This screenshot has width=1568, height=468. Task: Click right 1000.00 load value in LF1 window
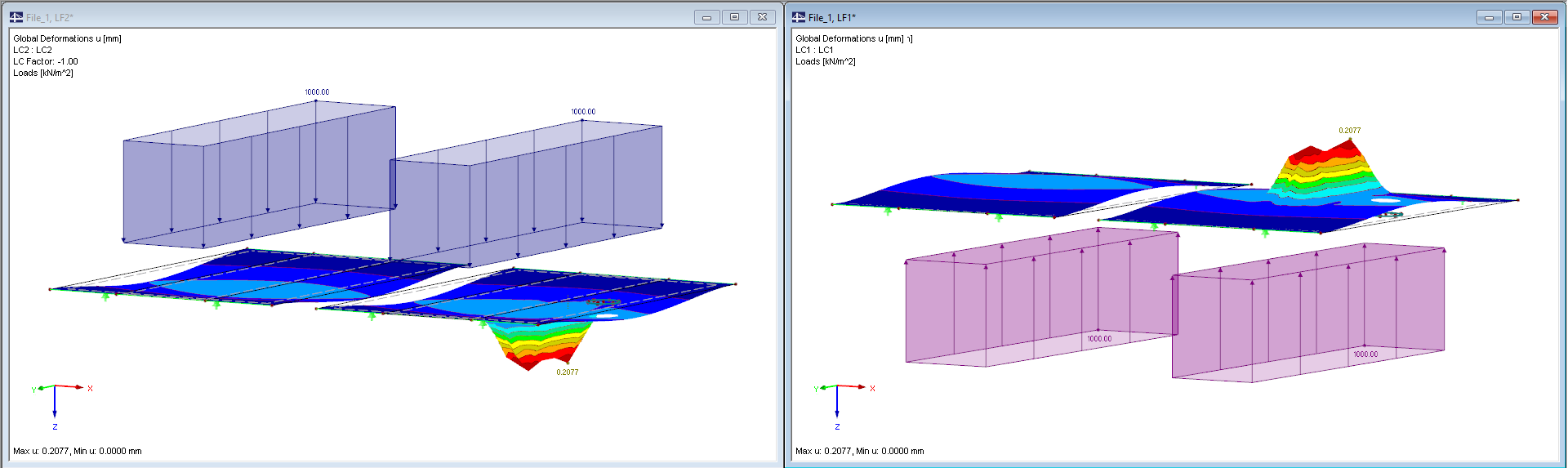coord(1365,354)
